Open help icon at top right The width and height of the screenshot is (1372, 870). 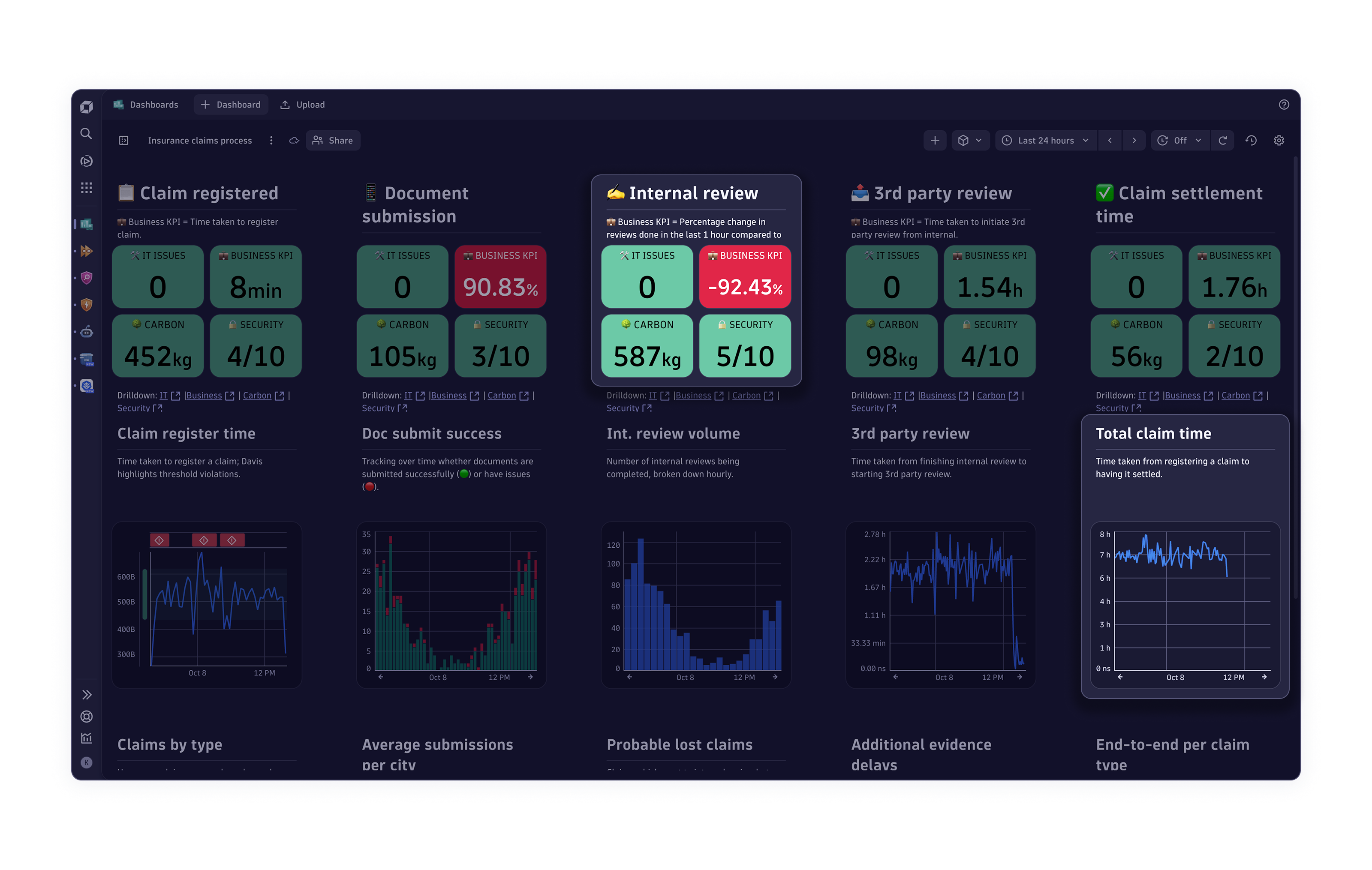pos(1284,105)
